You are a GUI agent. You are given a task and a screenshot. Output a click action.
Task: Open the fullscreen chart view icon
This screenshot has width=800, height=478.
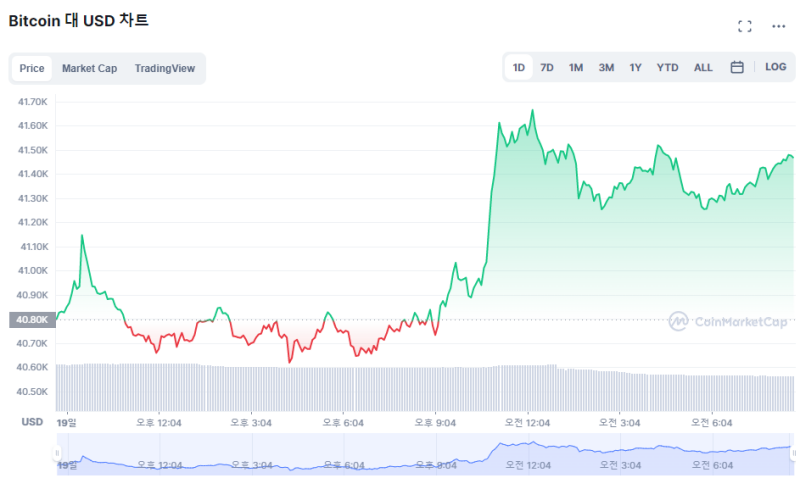[744, 27]
